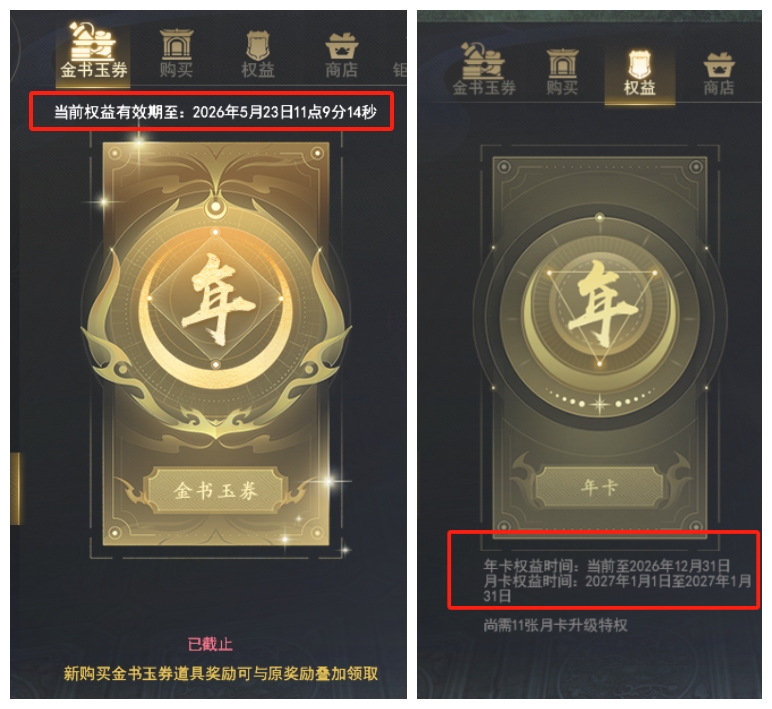This screenshot has width=772, height=709.
Task: Open 权益 shield icon in left panel
Action: 257,46
